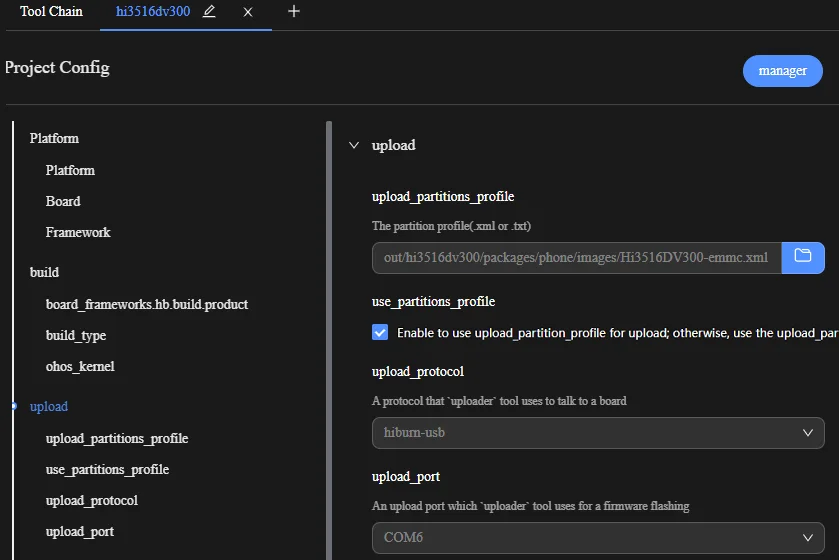Screen dimensions: 839x560
Task: Select the hi3516dv300 tab
Action: pyautogui.click(x=153, y=11)
